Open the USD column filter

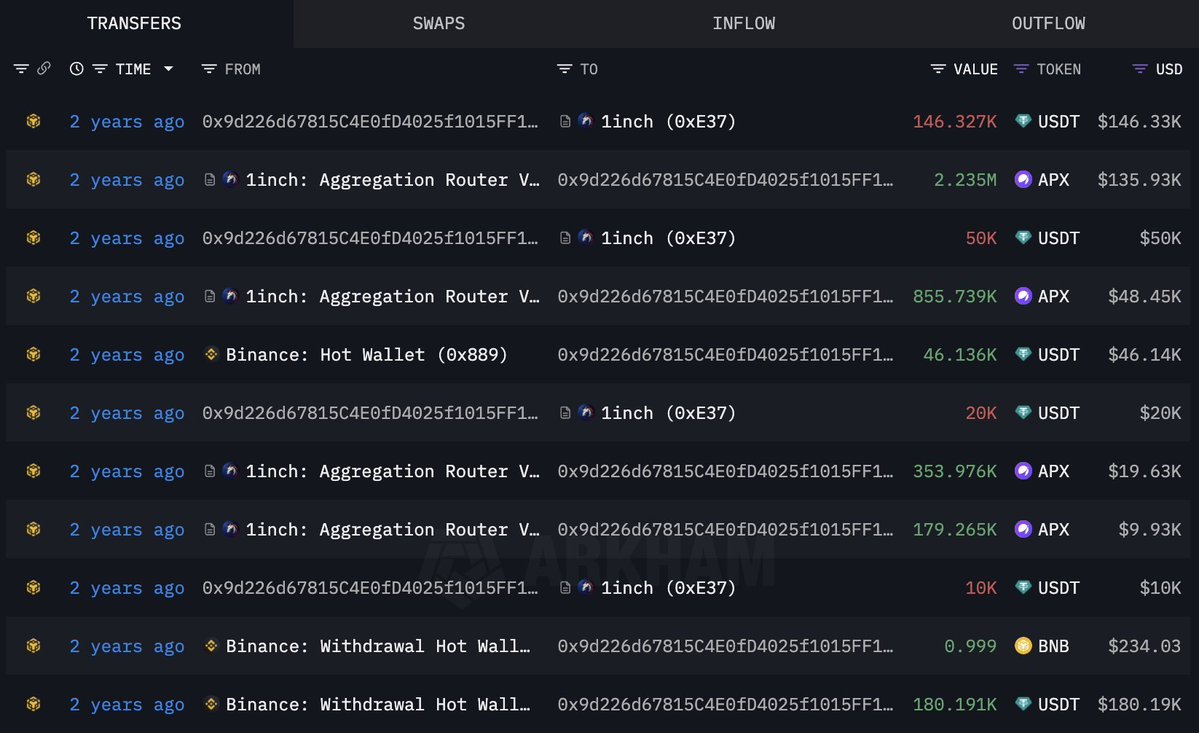pos(1139,69)
